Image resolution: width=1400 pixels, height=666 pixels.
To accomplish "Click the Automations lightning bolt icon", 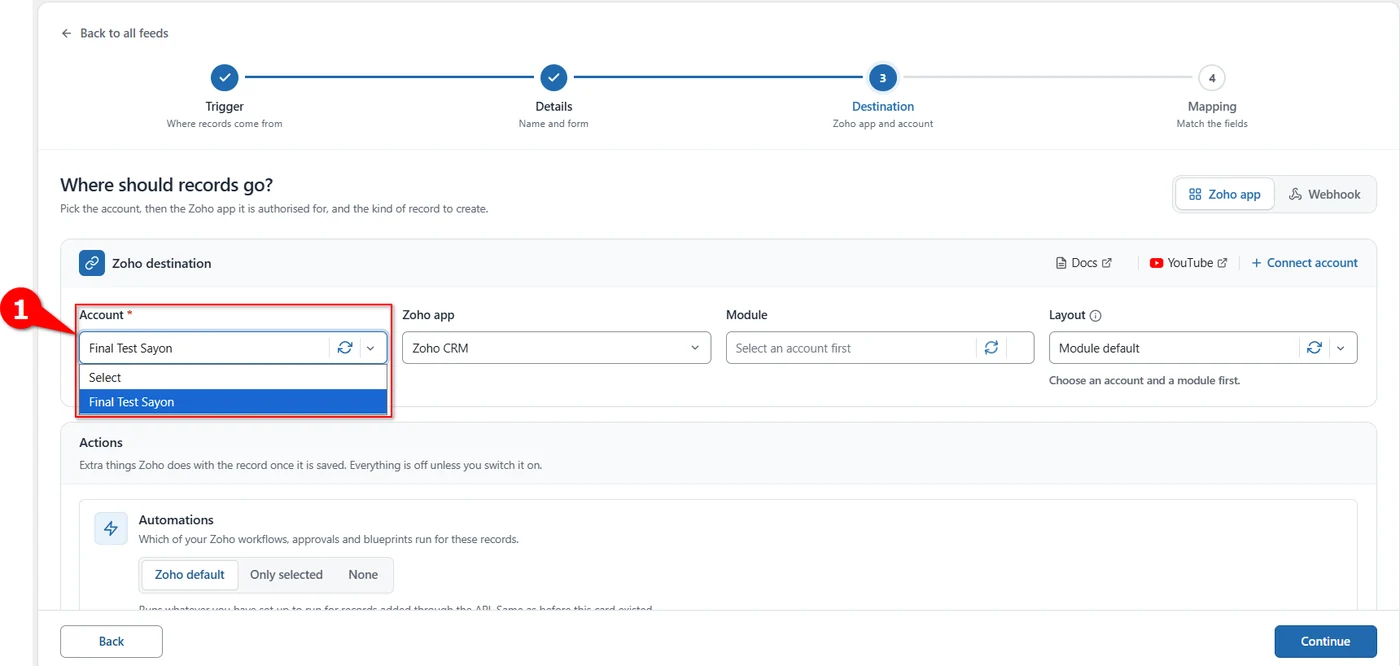I will point(111,529).
